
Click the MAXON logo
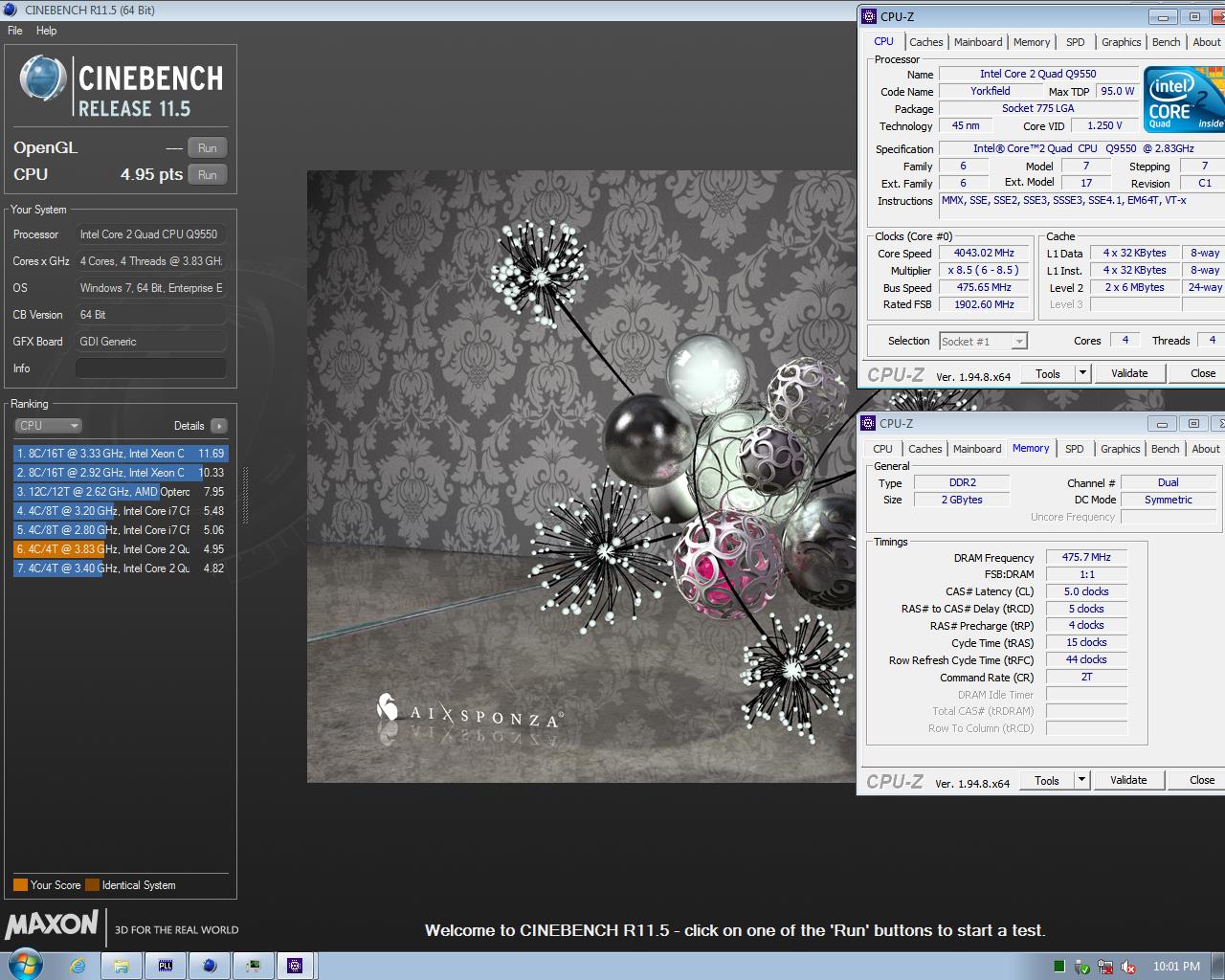pos(52,924)
